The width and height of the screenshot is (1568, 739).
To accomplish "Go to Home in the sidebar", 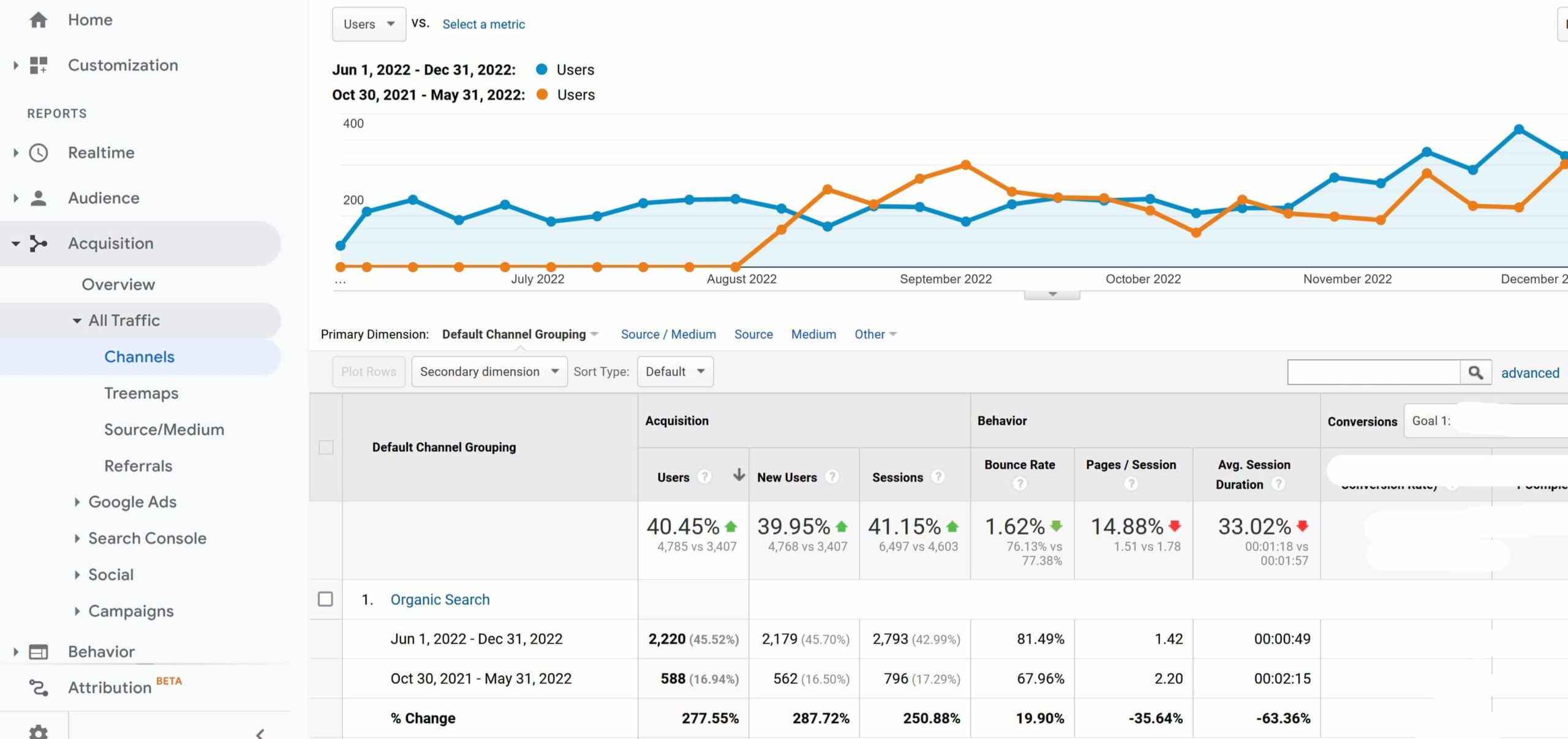I will [x=90, y=20].
